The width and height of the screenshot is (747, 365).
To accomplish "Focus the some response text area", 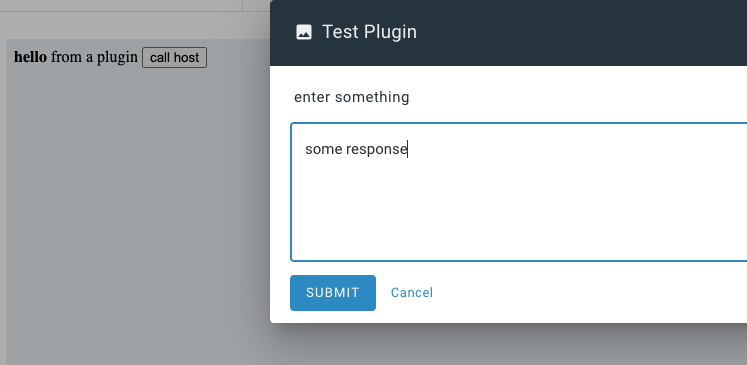I will [519, 192].
